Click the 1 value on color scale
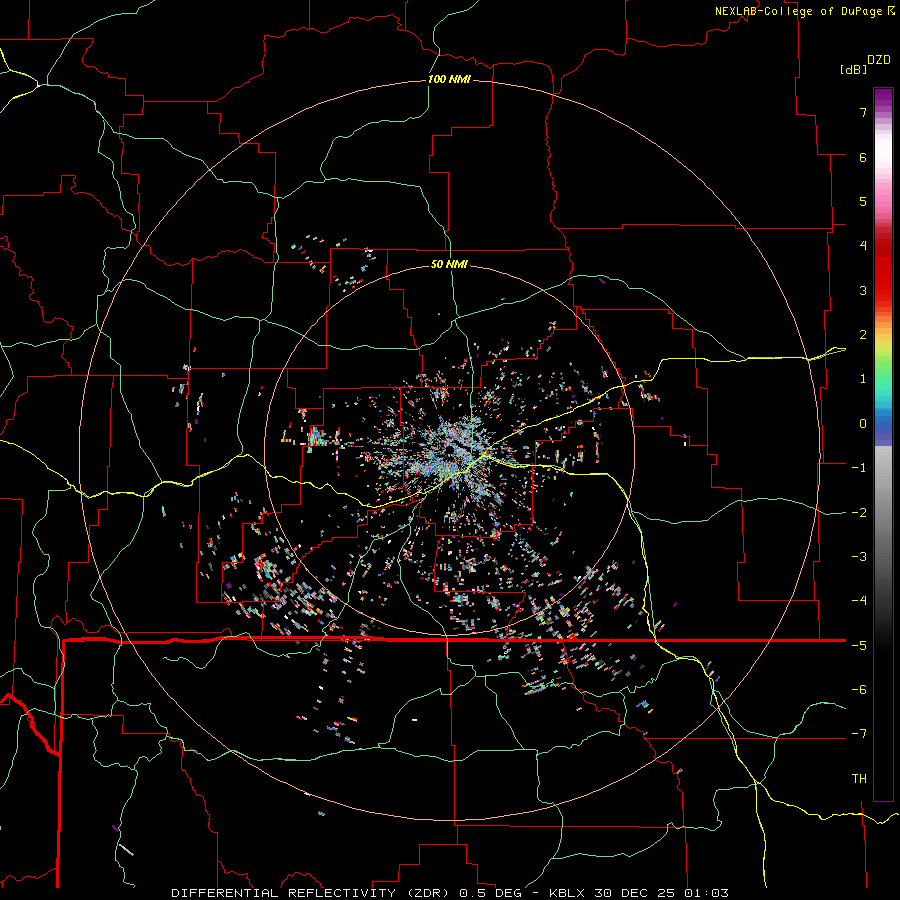This screenshot has height=900, width=900. [863, 379]
